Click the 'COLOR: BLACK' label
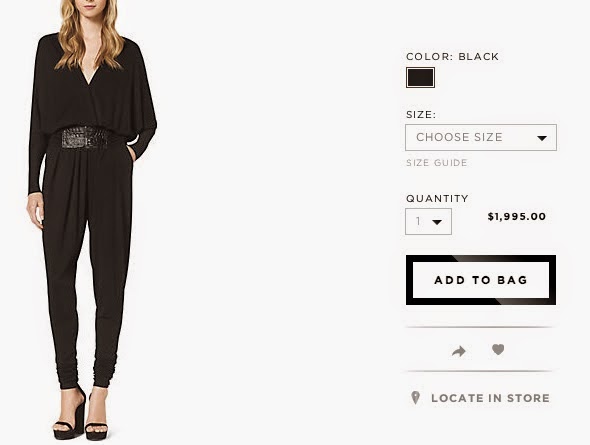Image resolution: width=590 pixels, height=445 pixels. tap(452, 56)
